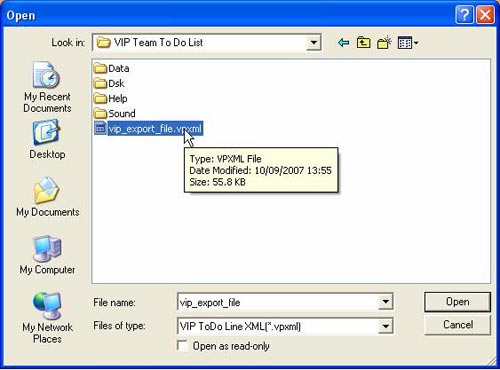Enable Open as read-only checkbox
Viewport: 500px width, 370px height.
pos(182,346)
